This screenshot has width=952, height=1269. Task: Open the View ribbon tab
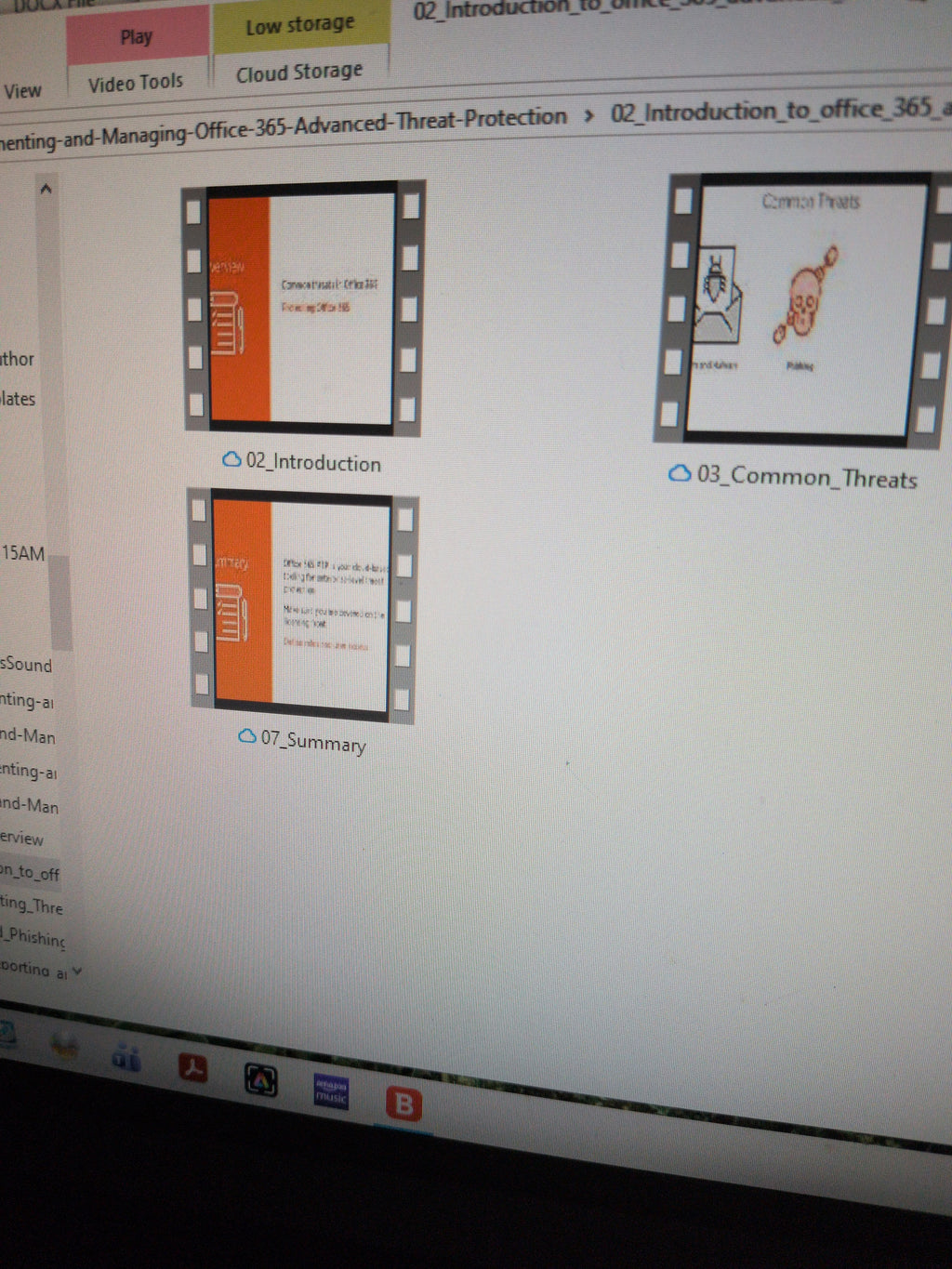click(x=22, y=91)
